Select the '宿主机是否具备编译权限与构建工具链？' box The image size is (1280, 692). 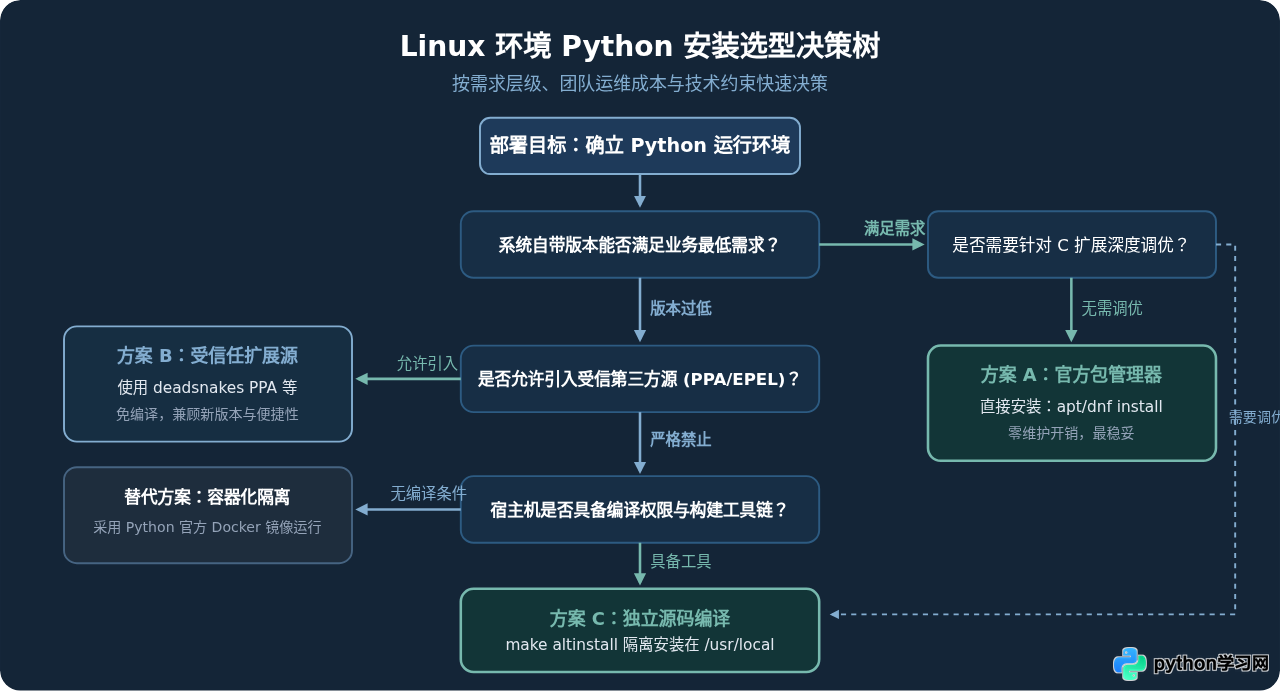pyautogui.click(x=640, y=510)
